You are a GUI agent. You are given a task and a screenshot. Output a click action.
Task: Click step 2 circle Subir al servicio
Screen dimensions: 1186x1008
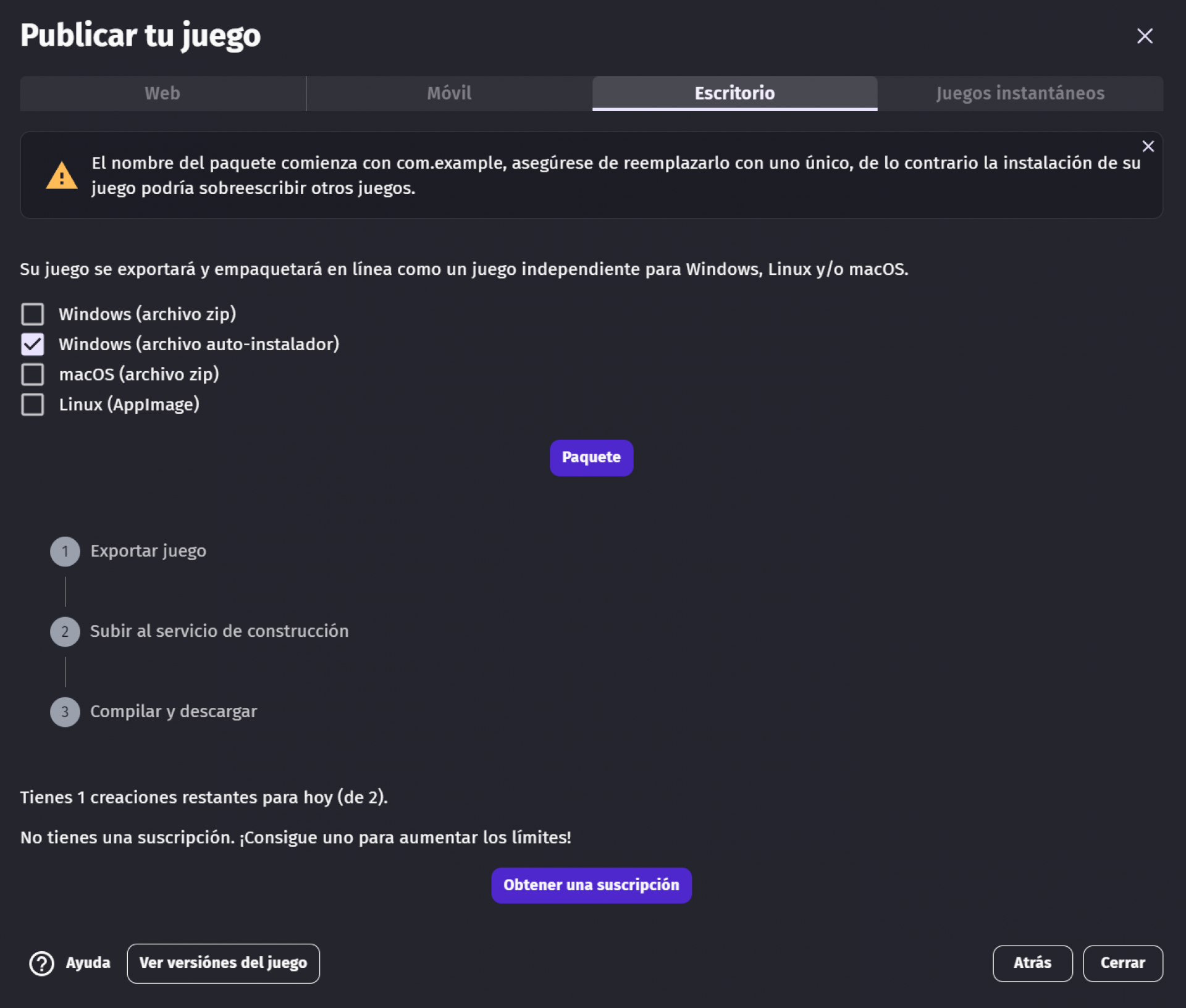[x=65, y=632]
